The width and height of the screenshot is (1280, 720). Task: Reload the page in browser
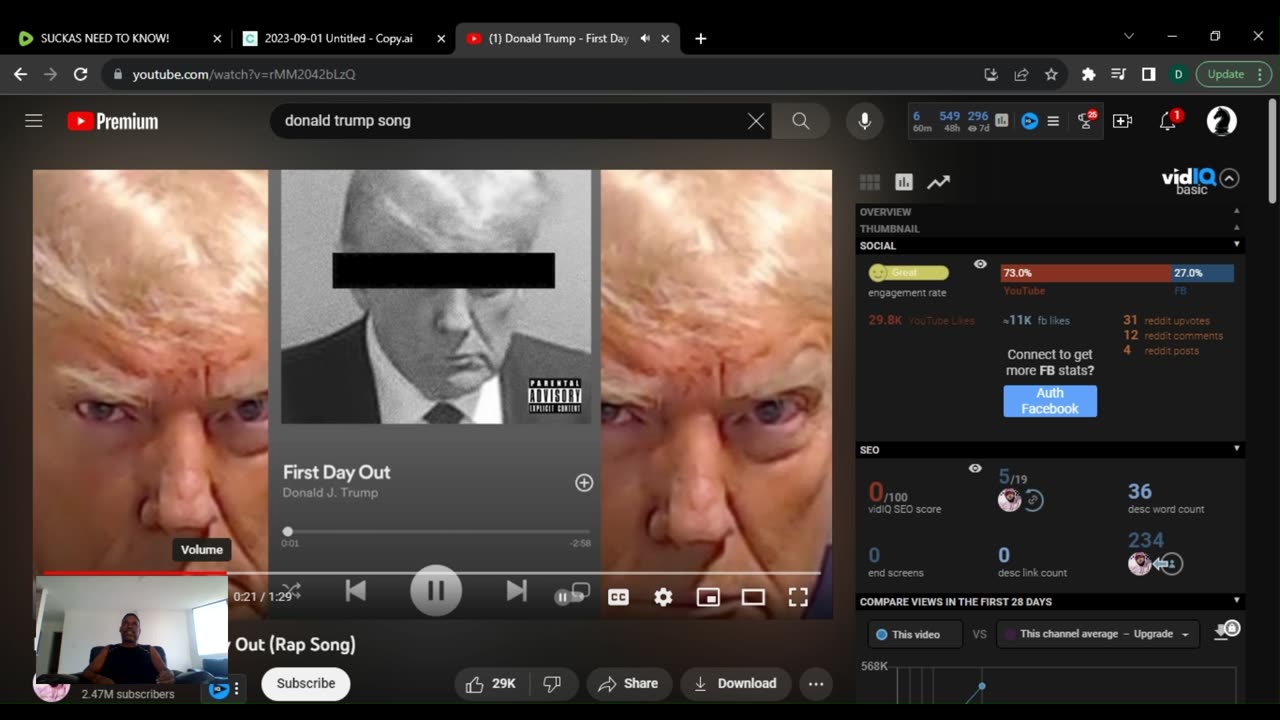(x=81, y=74)
